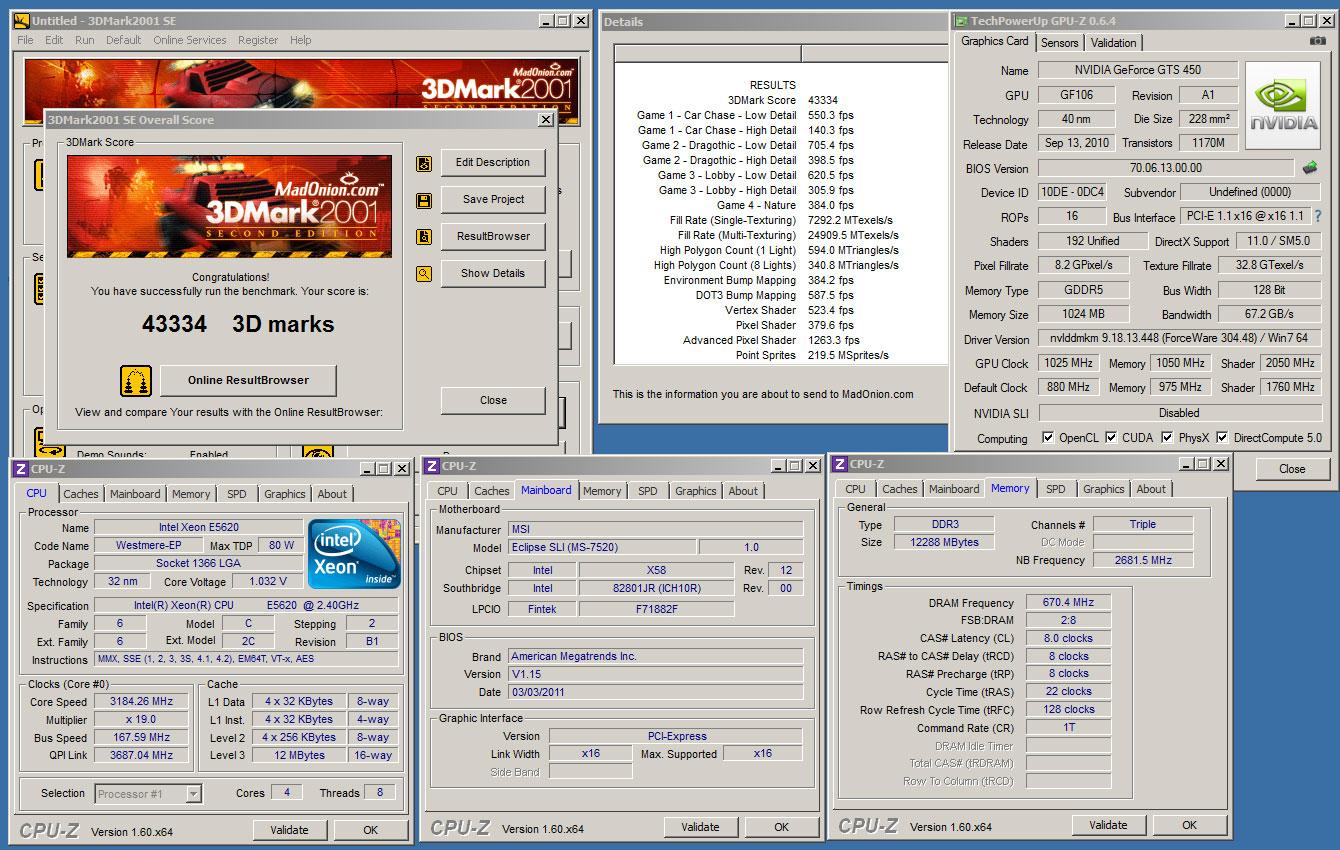Click the BIOS Version 70.06.13.00.00 field
Image resolution: width=1340 pixels, height=850 pixels.
coord(1166,168)
